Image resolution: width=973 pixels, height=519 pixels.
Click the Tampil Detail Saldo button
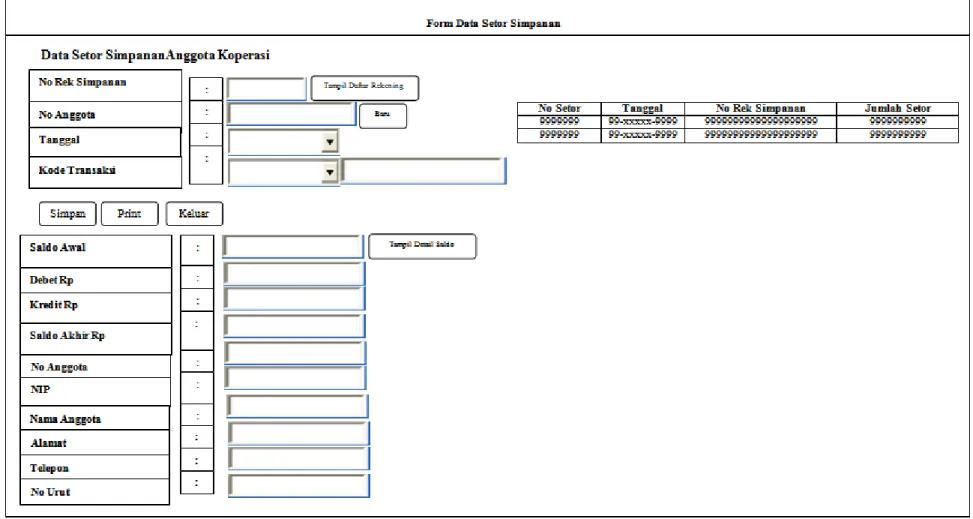[422, 246]
